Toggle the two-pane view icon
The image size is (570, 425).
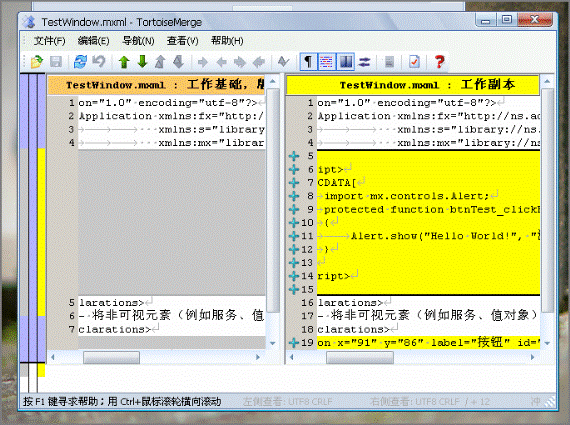pyautogui.click(x=345, y=62)
